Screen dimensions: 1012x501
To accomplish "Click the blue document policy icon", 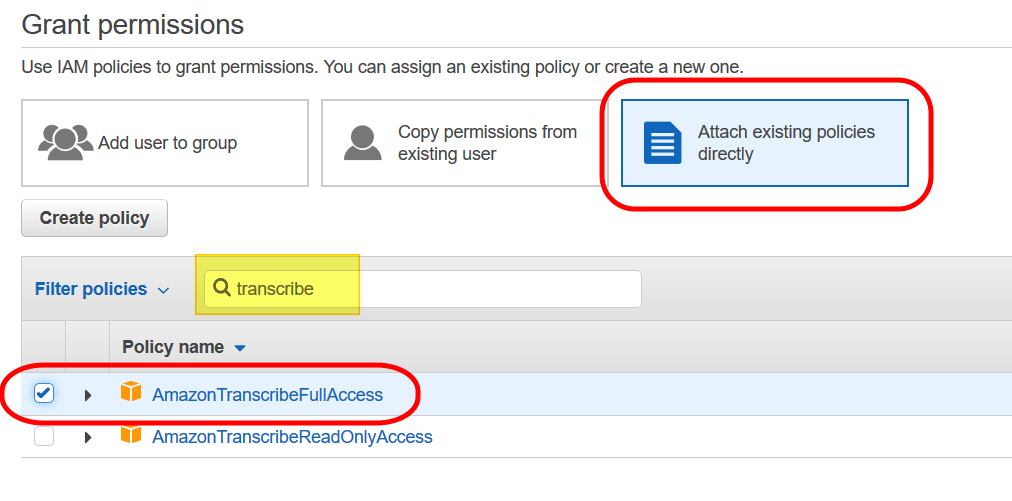I will pos(661,143).
